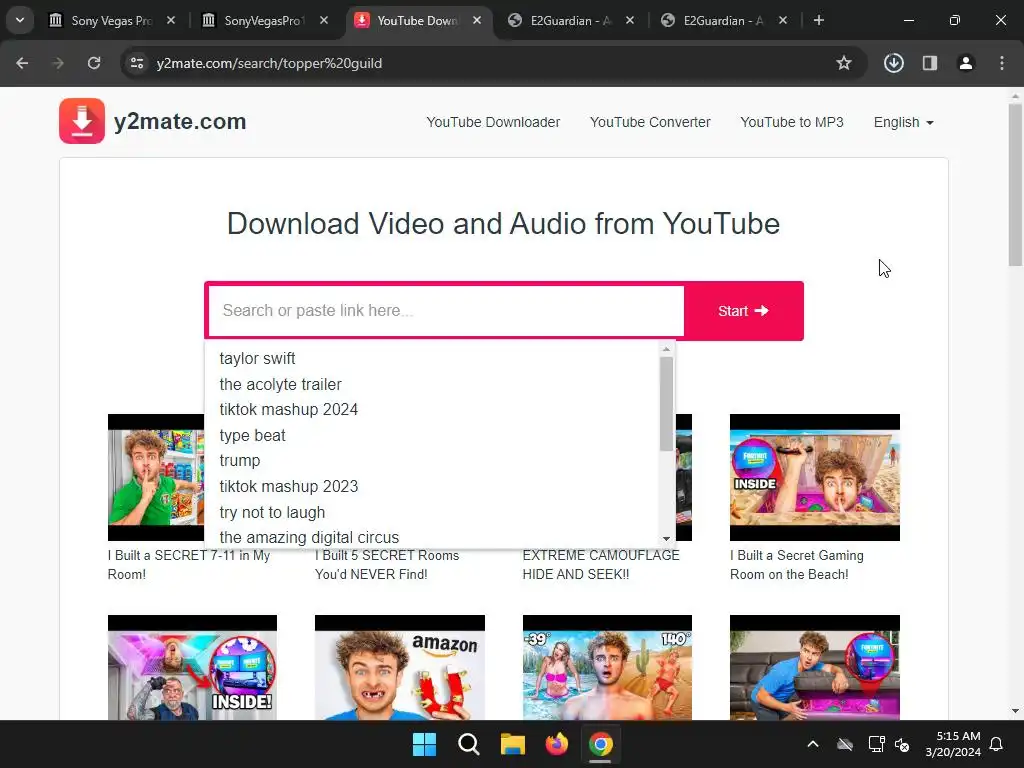Click the page vertical scrollbar thumb
The image size is (1024, 768).
coord(1015,185)
